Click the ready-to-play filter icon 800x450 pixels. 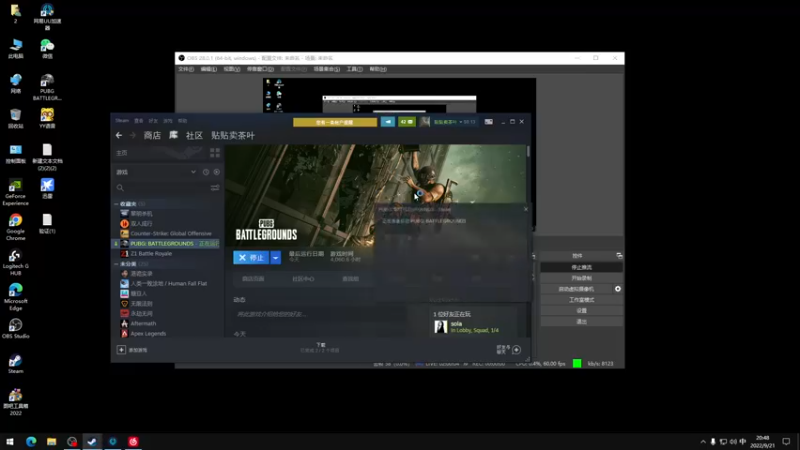[217, 172]
